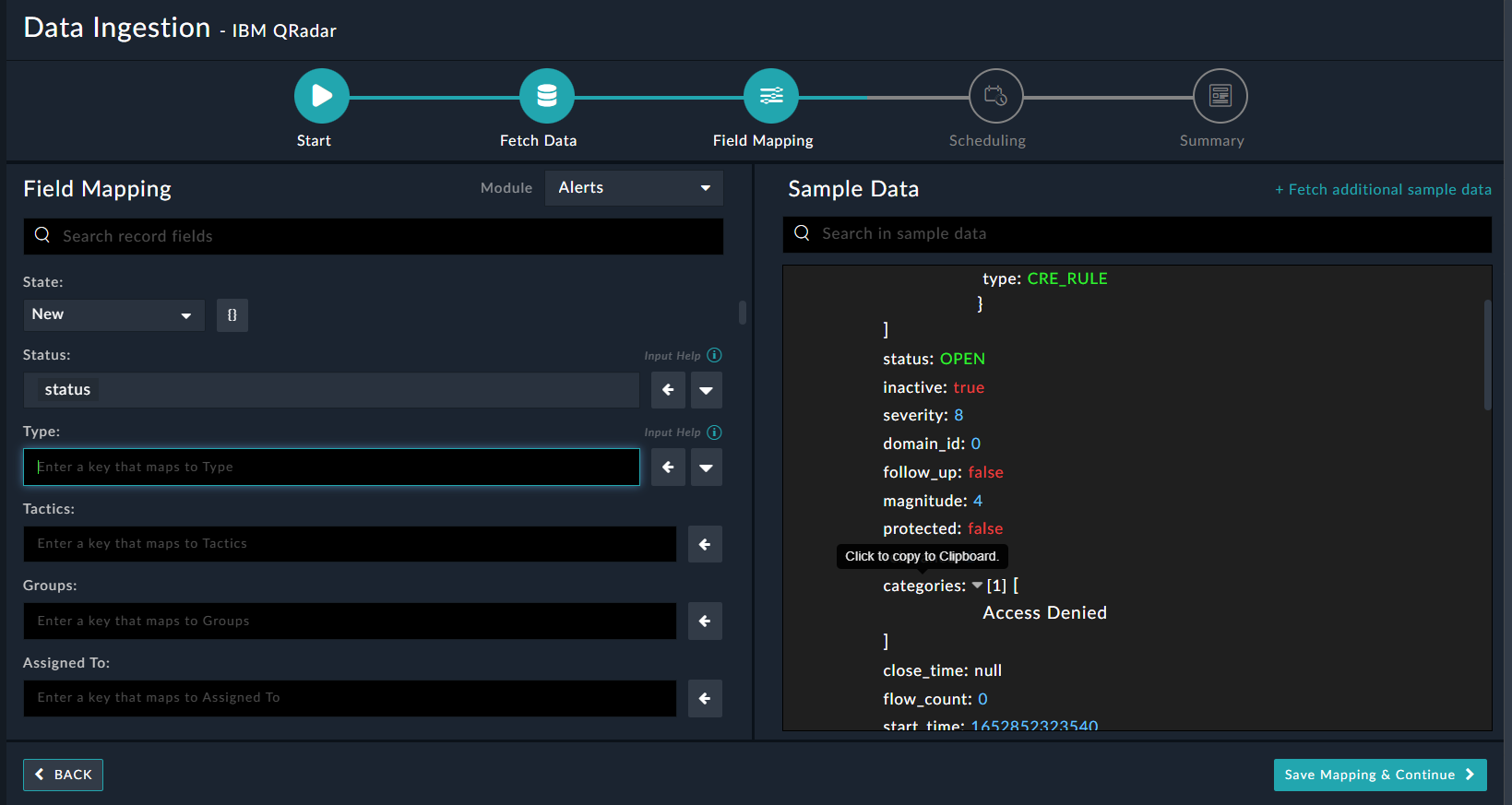This screenshot has width=1512, height=805.
Task: Click the Status field left arrow button
Action: 668,390
